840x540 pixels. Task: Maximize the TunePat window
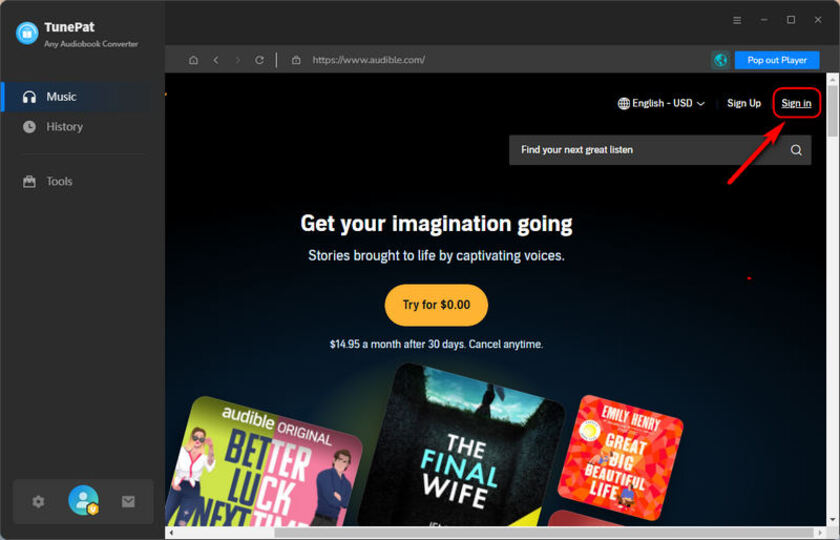pyautogui.click(x=791, y=20)
